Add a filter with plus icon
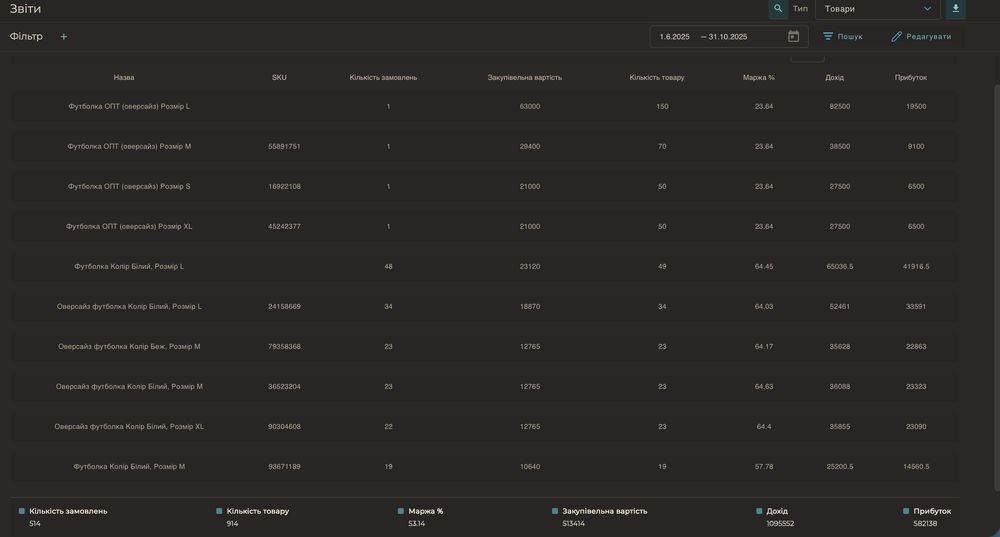 coord(63,37)
